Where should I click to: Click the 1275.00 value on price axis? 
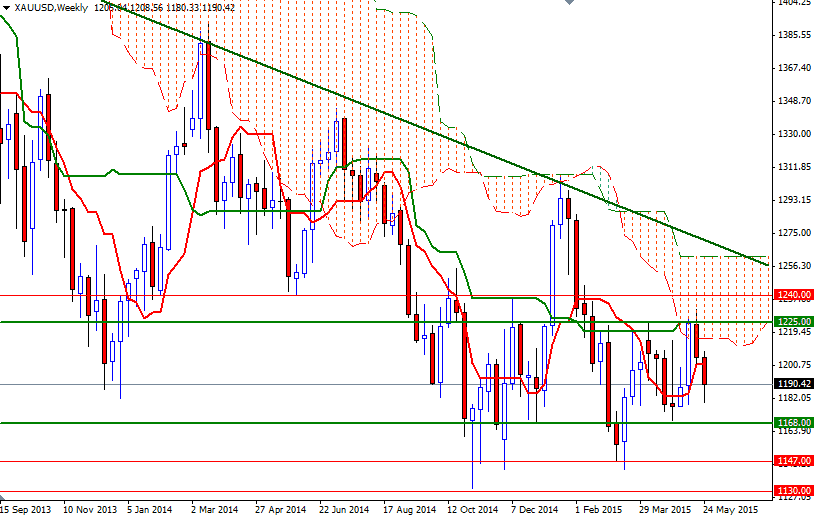coord(794,233)
